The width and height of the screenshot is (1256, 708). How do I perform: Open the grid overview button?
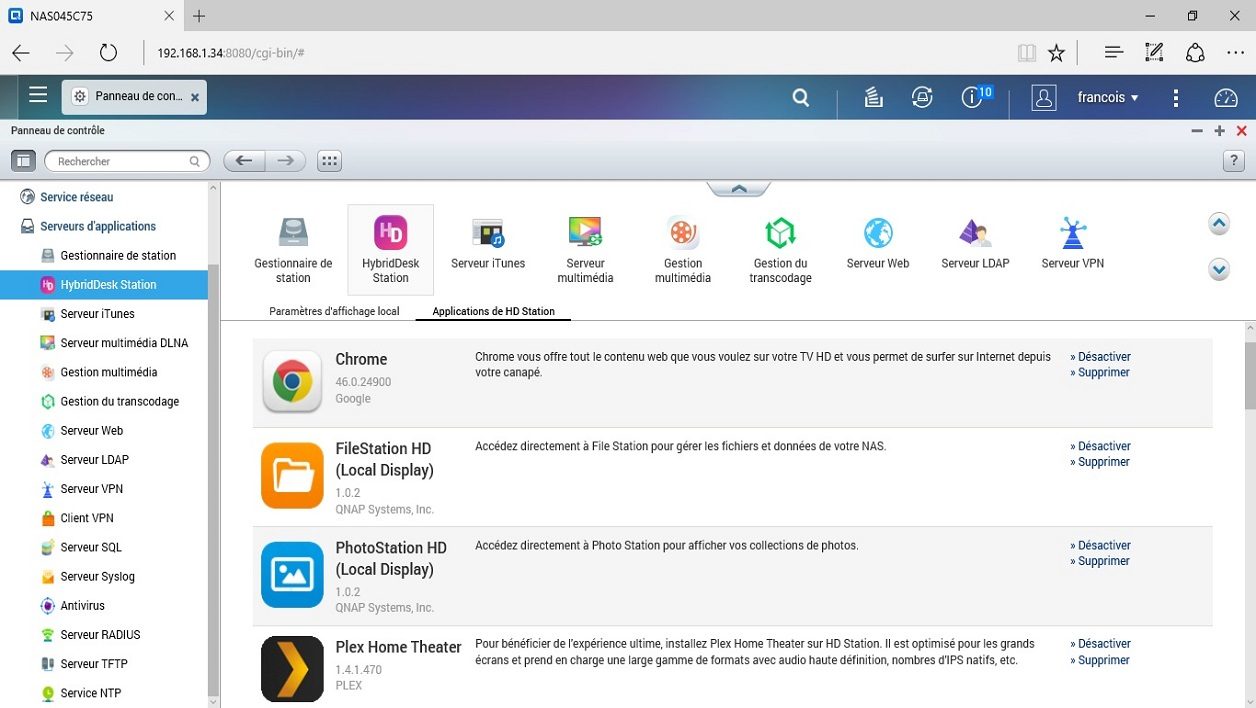329,161
